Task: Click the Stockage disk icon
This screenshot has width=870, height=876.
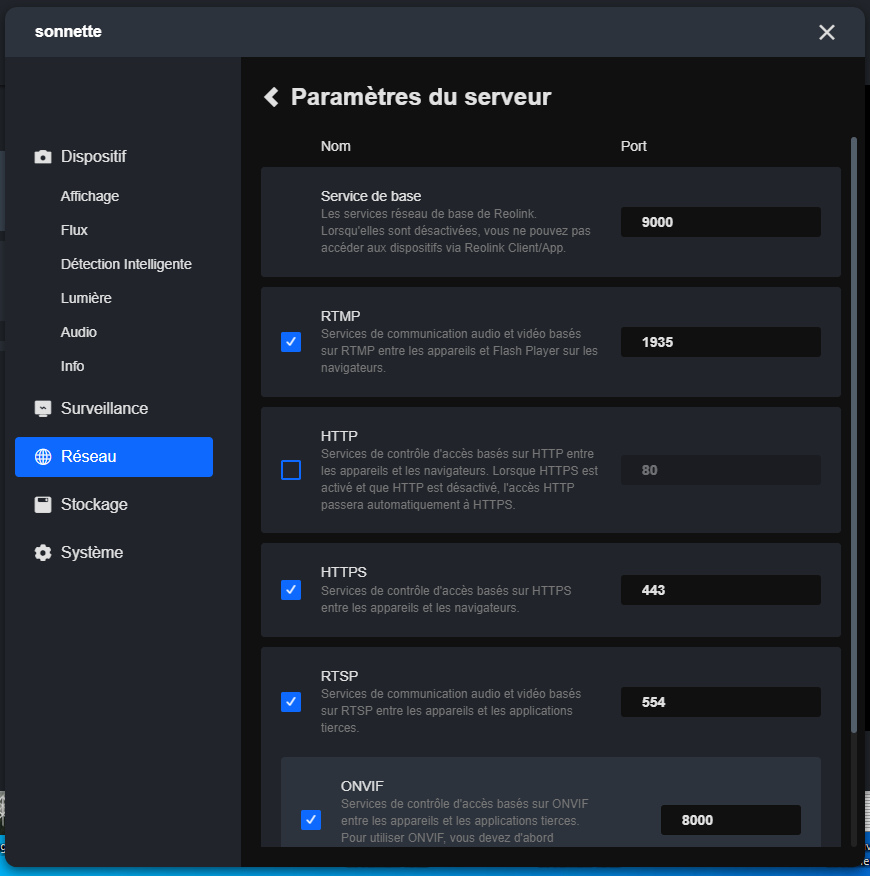Action: coord(43,505)
